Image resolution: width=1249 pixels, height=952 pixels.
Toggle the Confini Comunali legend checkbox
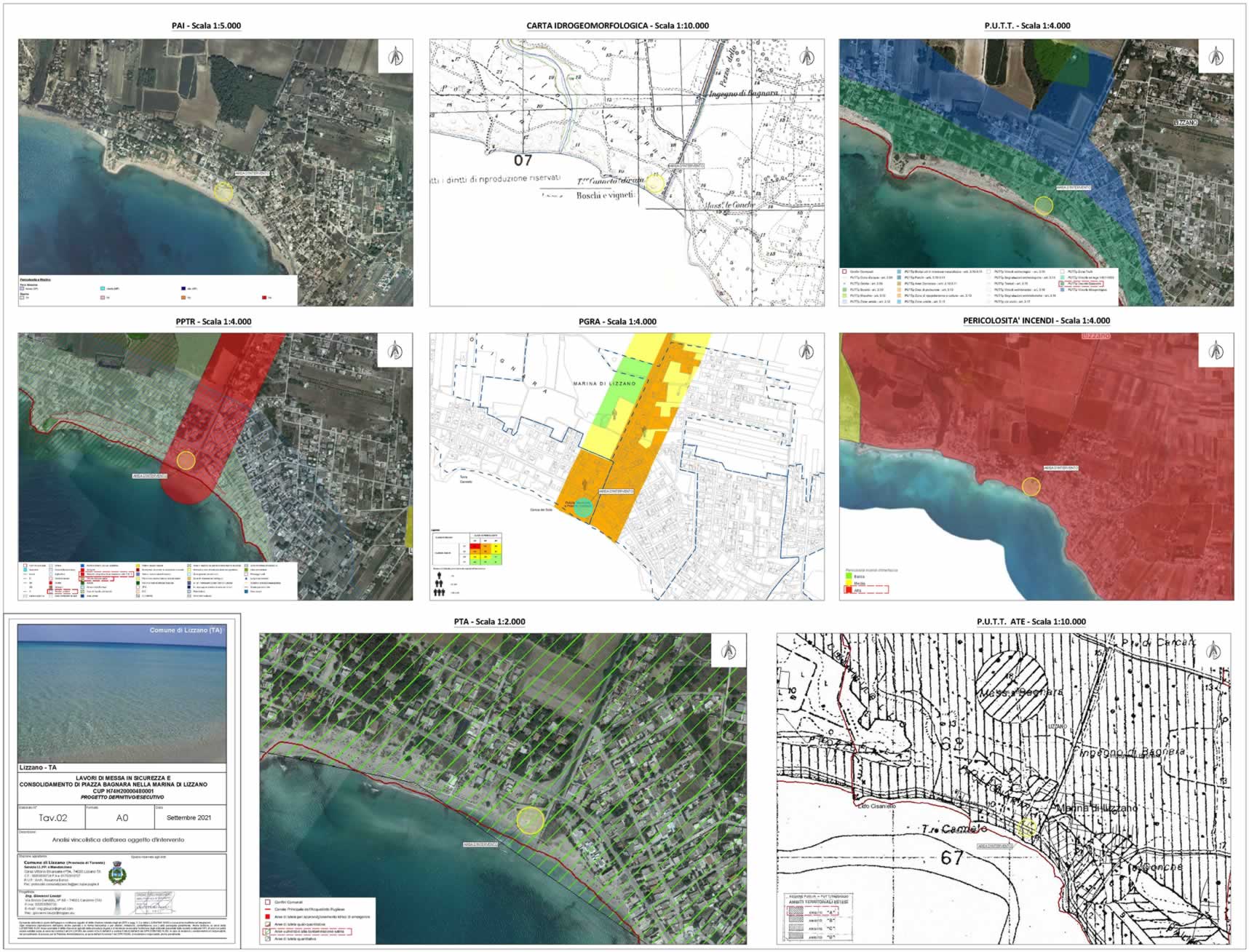(268, 902)
